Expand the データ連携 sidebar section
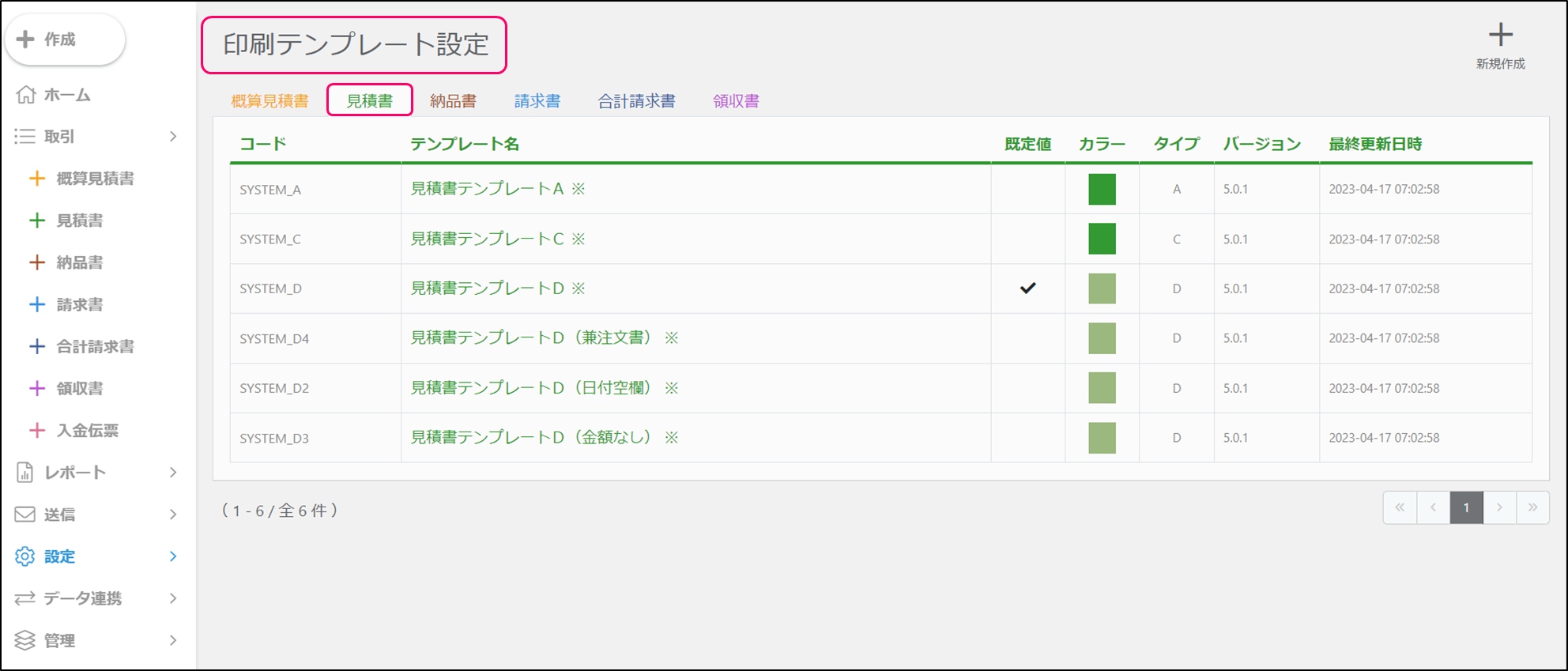This screenshot has width=1568, height=671. click(x=173, y=598)
